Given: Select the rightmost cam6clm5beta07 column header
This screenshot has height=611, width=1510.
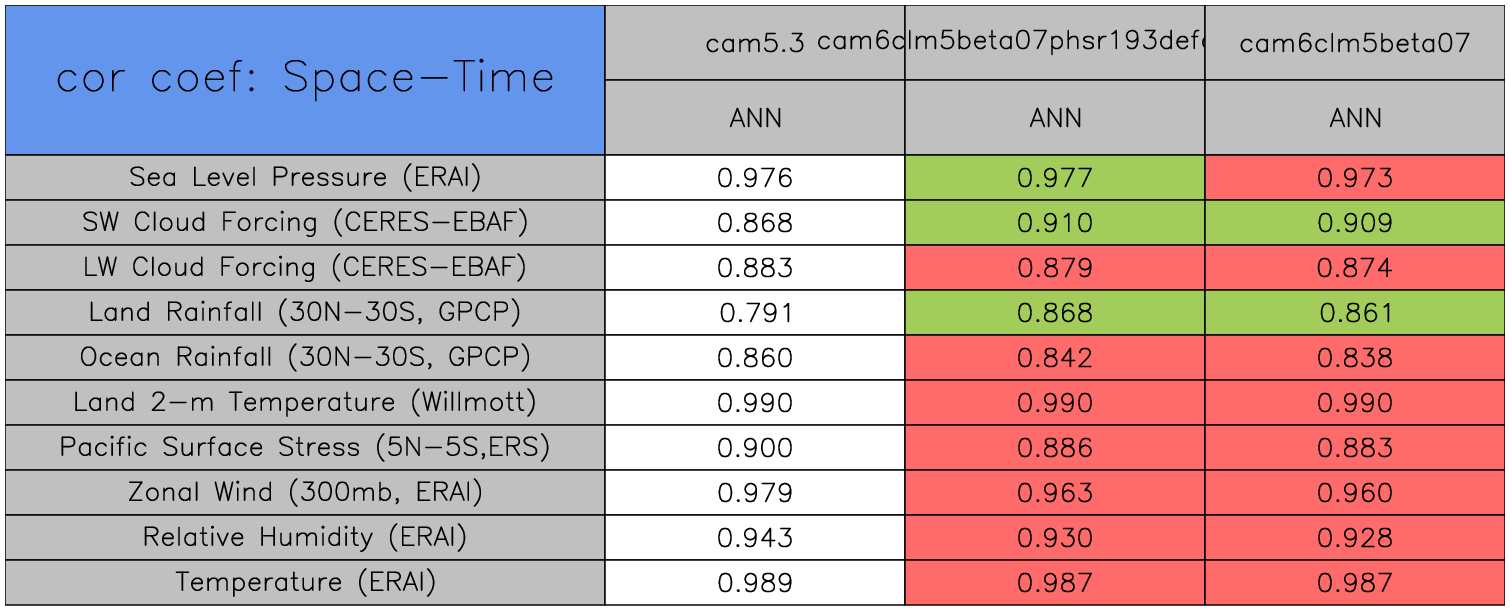Looking at the screenshot, I should click(x=1355, y=43).
